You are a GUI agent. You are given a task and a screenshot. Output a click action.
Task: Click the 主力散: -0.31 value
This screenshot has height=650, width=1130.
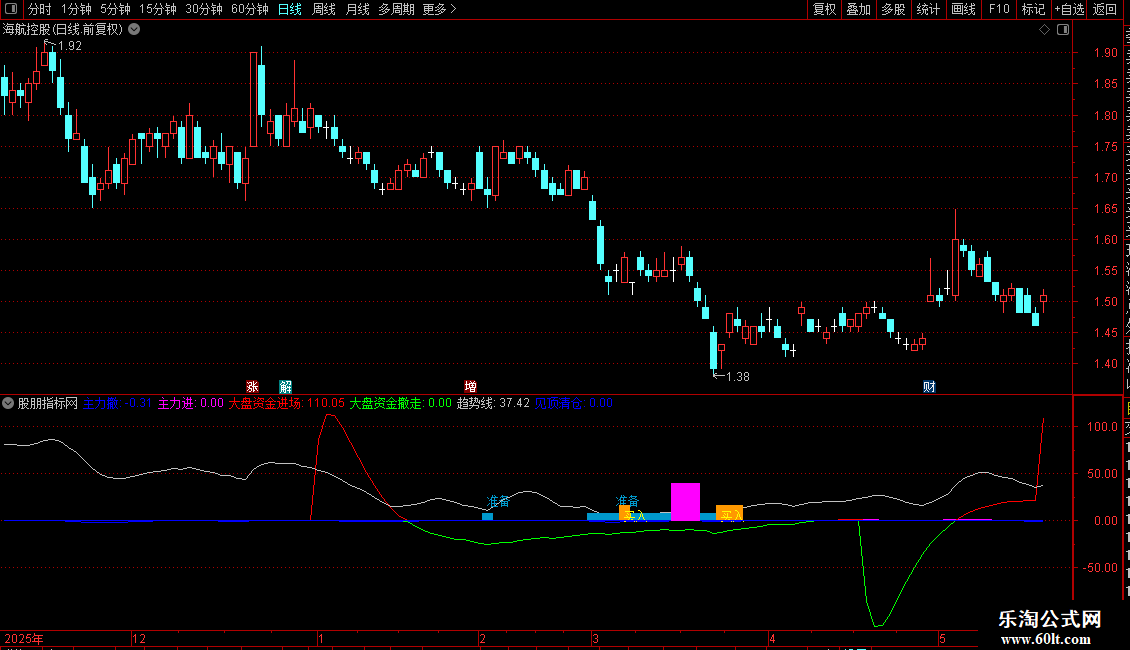click(x=117, y=404)
